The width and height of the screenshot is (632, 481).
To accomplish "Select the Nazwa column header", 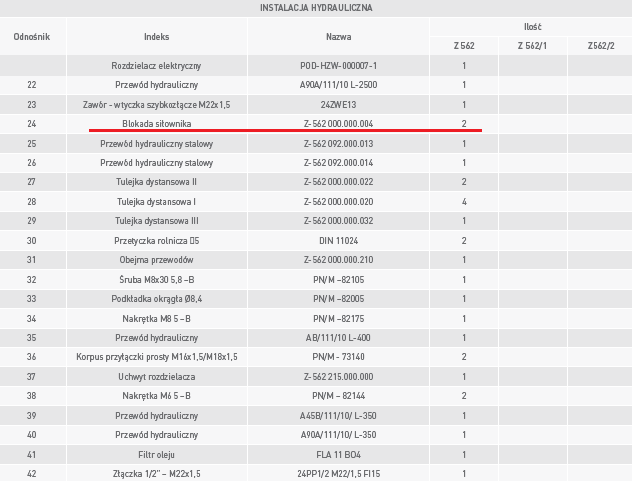I will pos(339,37).
